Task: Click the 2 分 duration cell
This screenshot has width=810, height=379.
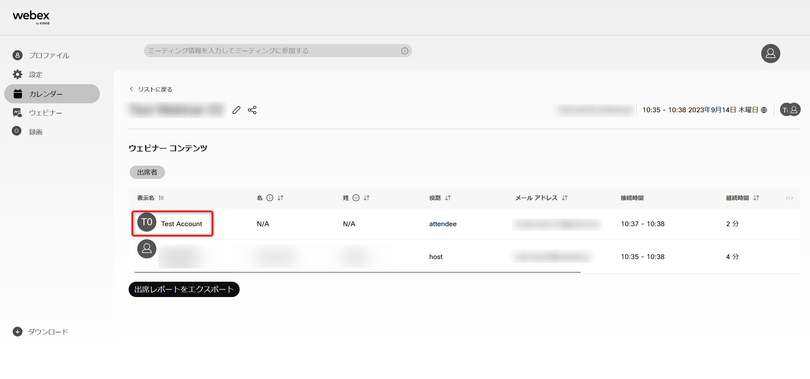Action: [732, 224]
